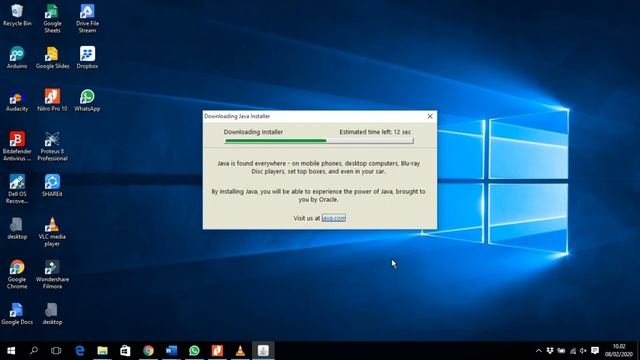Image resolution: width=640 pixels, height=360 pixels.
Task: Open the Drive File Stream shortcut
Action: (87, 18)
